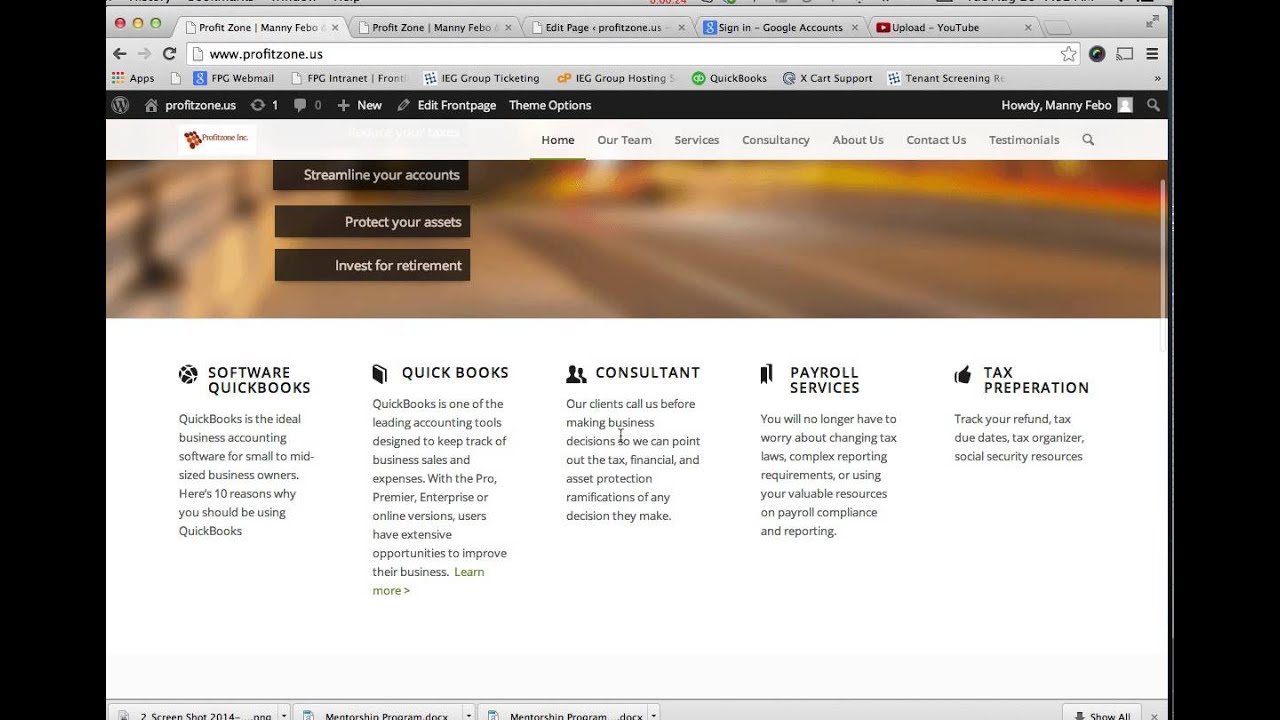
Task: Open the Screen Shot 2014 download dropdown arrow
Action: (x=284, y=715)
